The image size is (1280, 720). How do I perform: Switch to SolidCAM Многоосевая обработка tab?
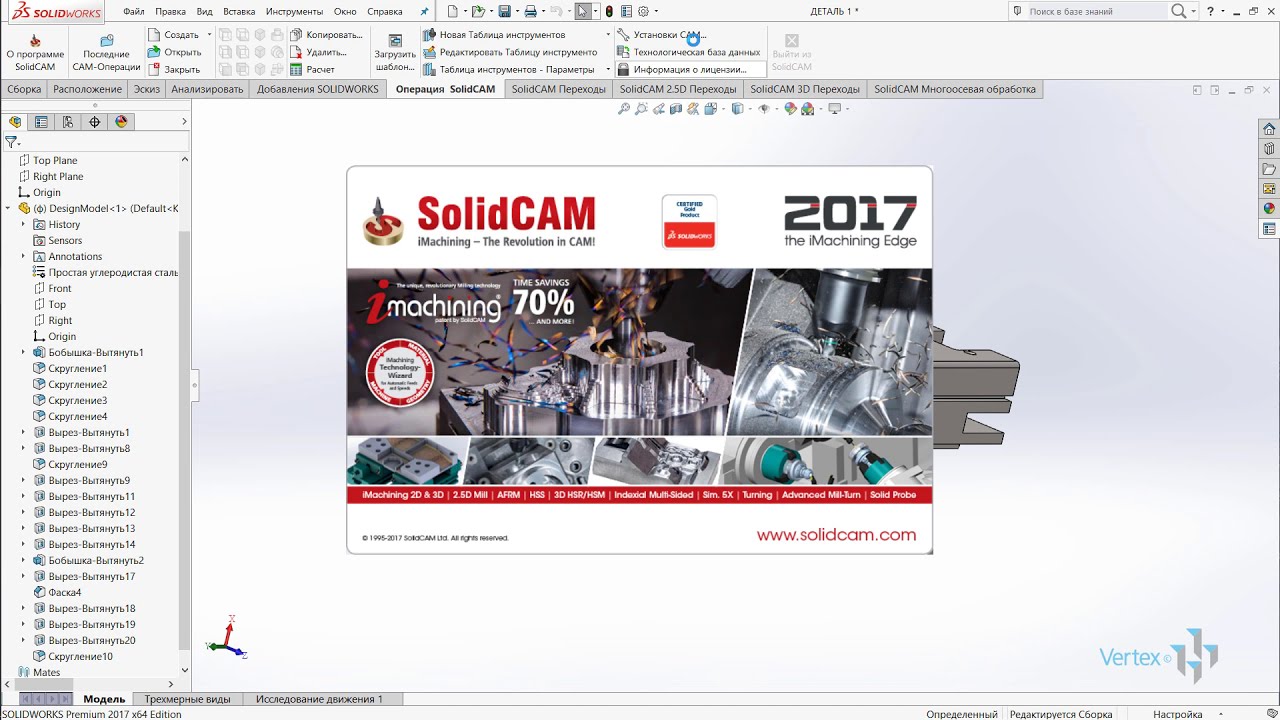(x=955, y=89)
